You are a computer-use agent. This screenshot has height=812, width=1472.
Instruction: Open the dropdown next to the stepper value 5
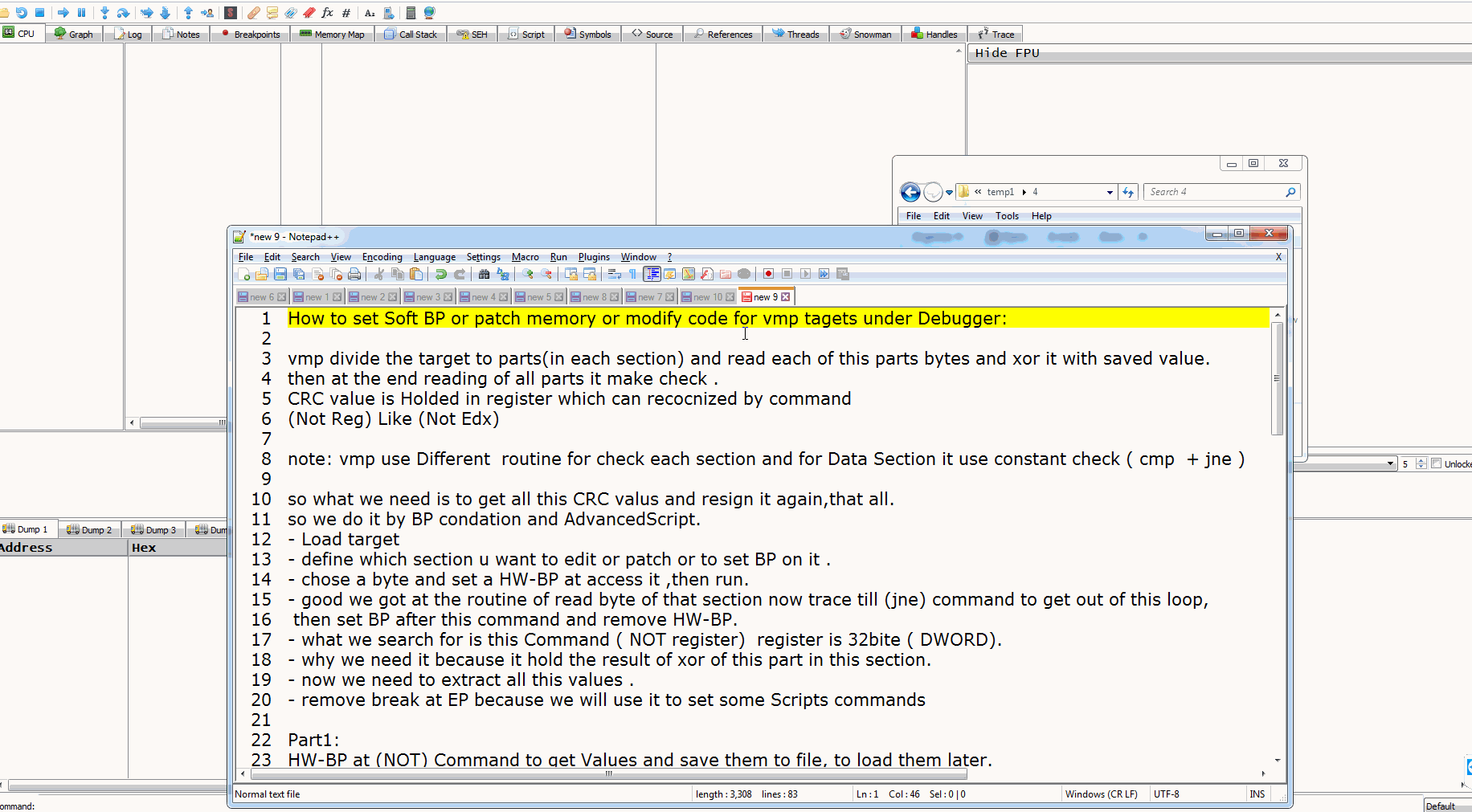pos(1390,463)
